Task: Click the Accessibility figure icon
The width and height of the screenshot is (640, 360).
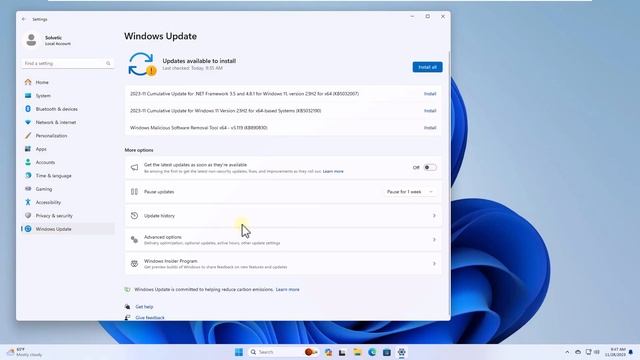Action: click(x=28, y=202)
